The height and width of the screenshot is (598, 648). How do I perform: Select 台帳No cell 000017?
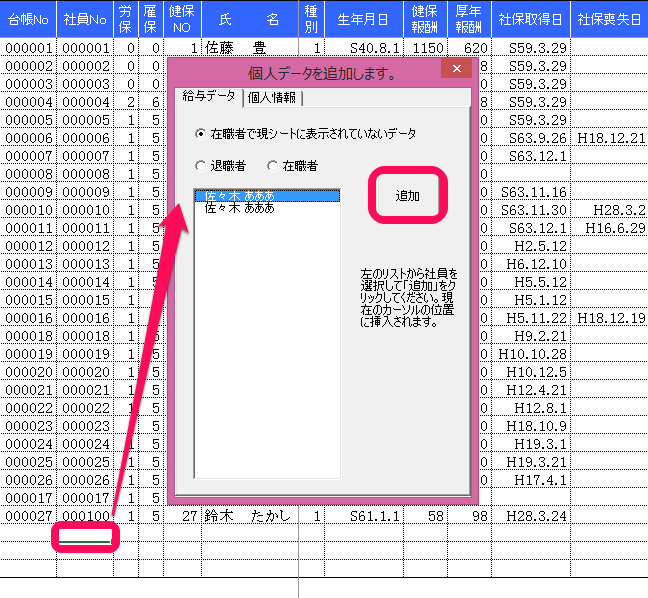pyautogui.click(x=28, y=498)
